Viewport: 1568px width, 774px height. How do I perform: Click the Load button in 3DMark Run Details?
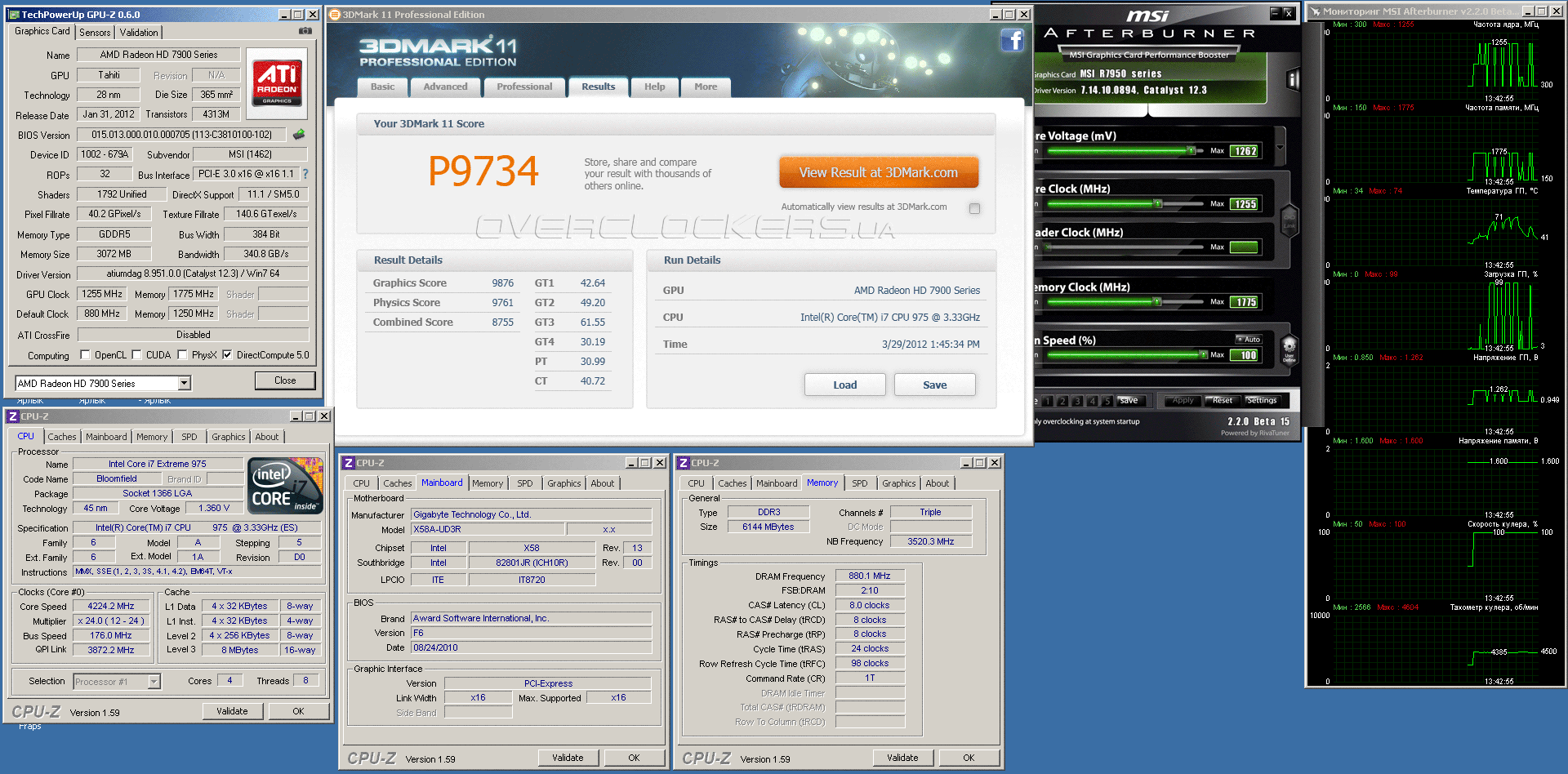(x=845, y=385)
